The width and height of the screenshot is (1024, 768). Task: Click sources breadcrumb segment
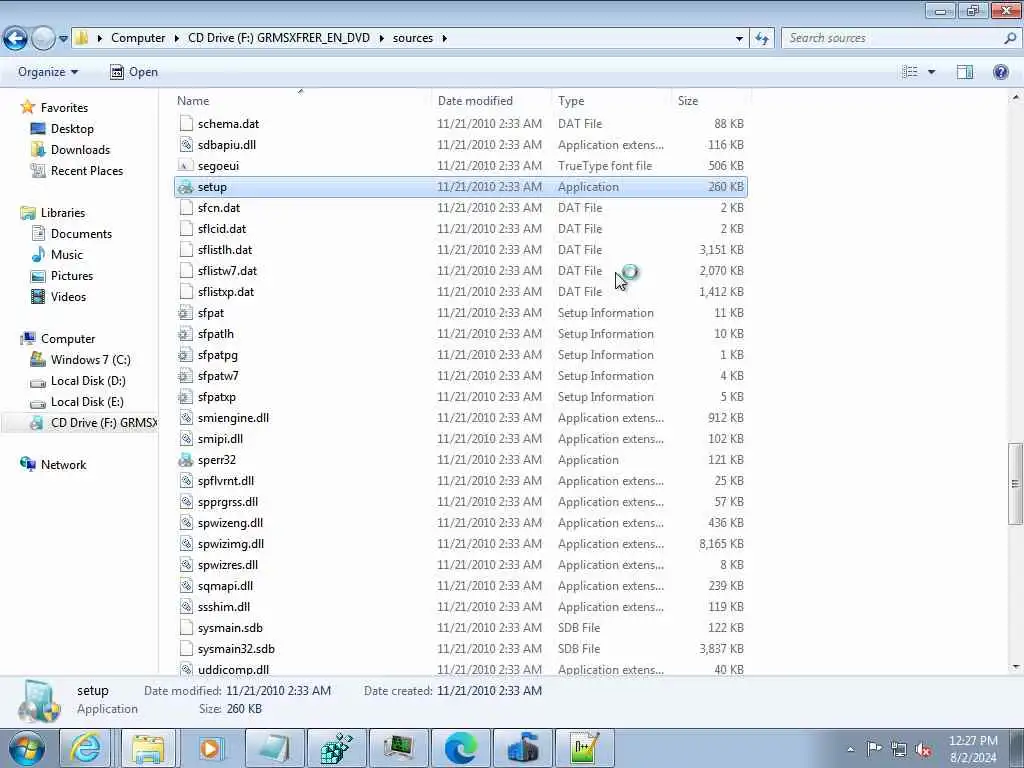tap(413, 38)
